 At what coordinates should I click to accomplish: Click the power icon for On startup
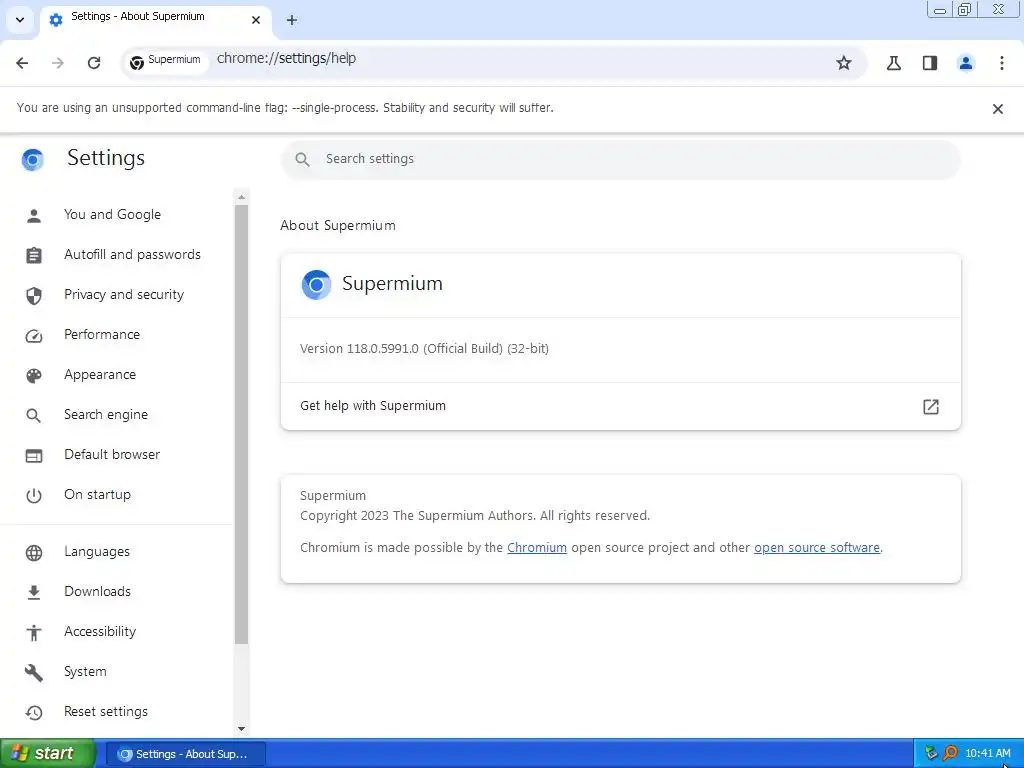click(x=34, y=496)
